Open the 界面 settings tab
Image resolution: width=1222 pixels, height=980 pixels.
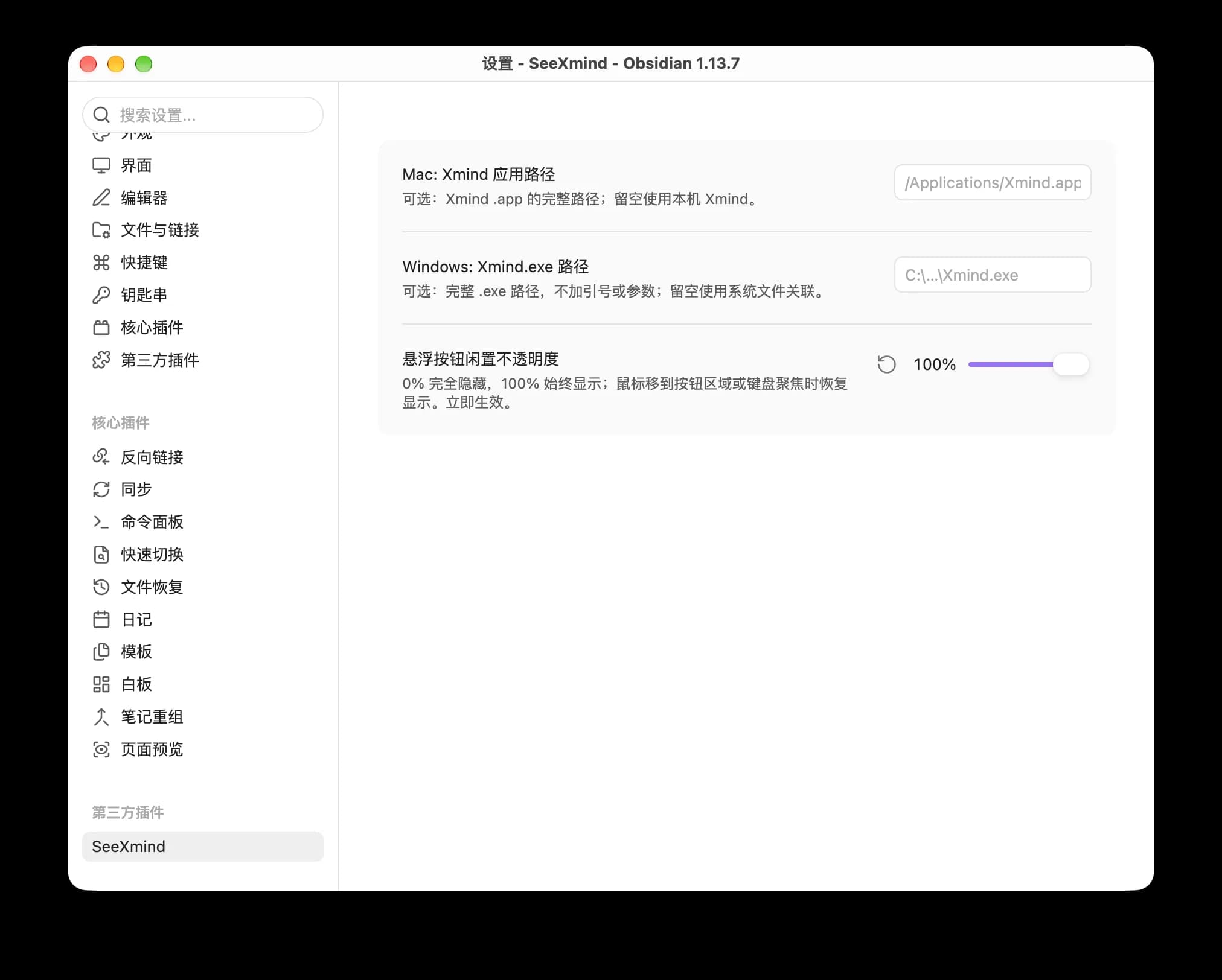(203, 165)
